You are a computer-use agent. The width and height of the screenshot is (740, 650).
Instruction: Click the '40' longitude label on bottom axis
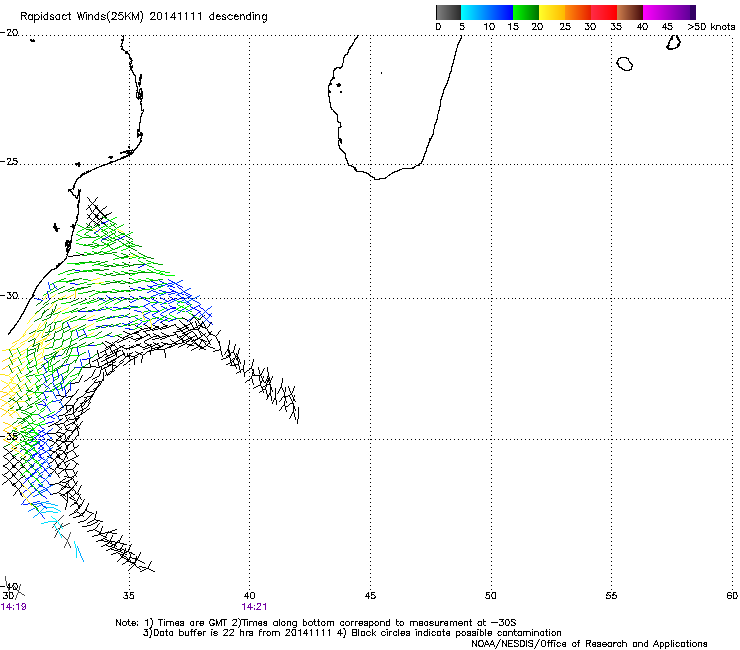point(249,596)
